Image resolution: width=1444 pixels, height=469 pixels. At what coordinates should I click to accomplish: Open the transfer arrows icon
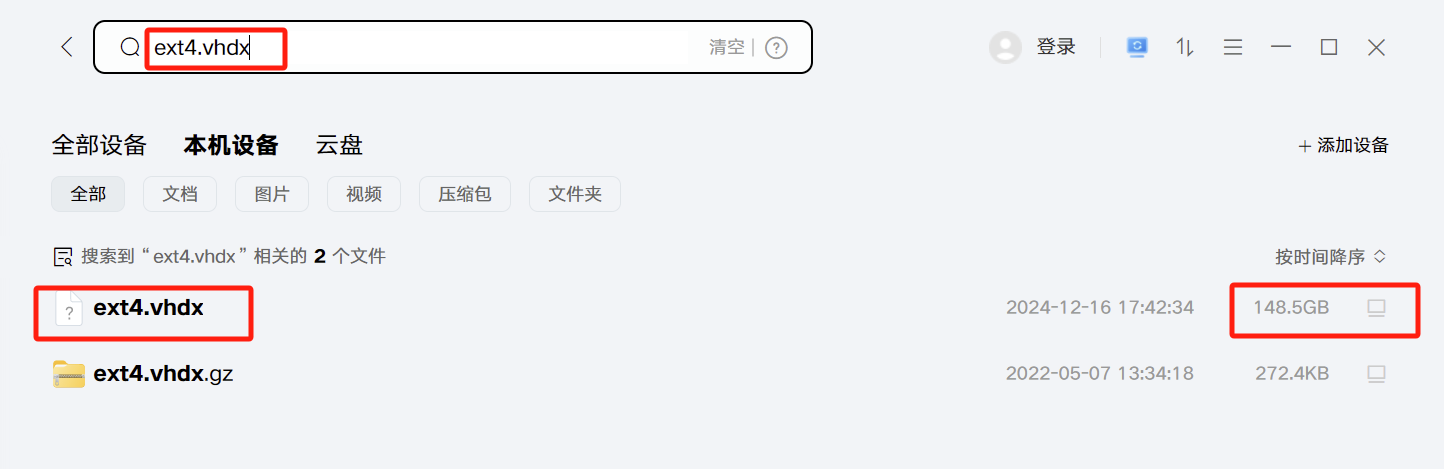tap(1185, 47)
